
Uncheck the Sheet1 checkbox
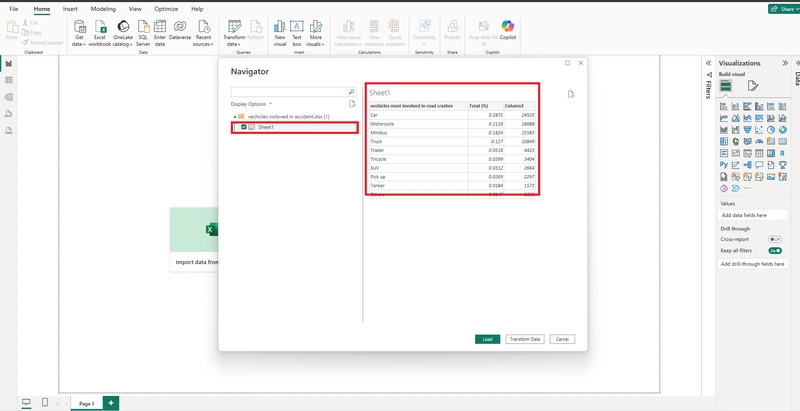pyautogui.click(x=244, y=128)
